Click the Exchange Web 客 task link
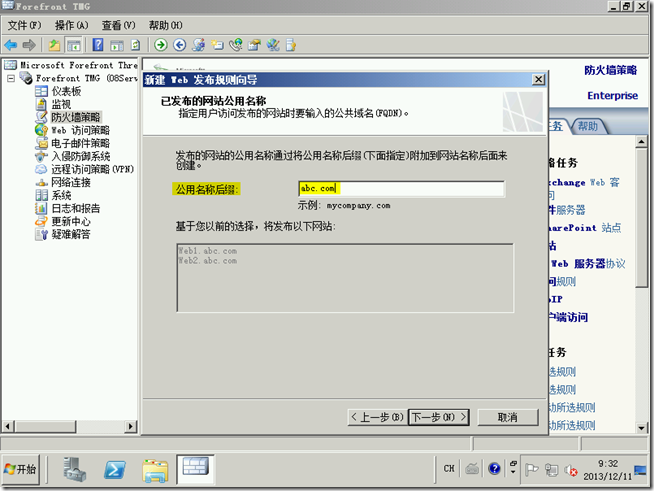The height and width of the screenshot is (491, 654). pyautogui.click(x=584, y=182)
